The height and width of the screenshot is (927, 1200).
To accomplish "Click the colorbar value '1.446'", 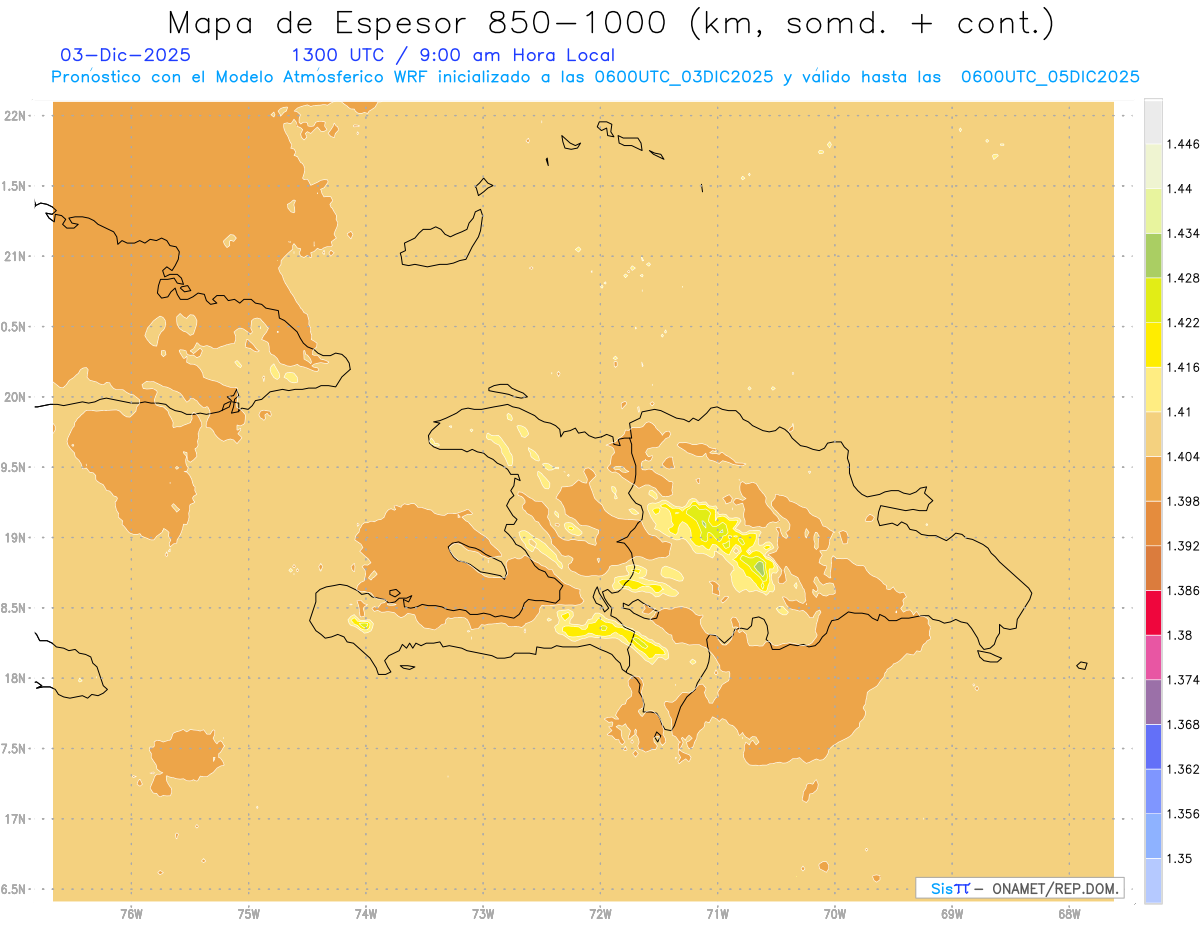I will 1185,144.
